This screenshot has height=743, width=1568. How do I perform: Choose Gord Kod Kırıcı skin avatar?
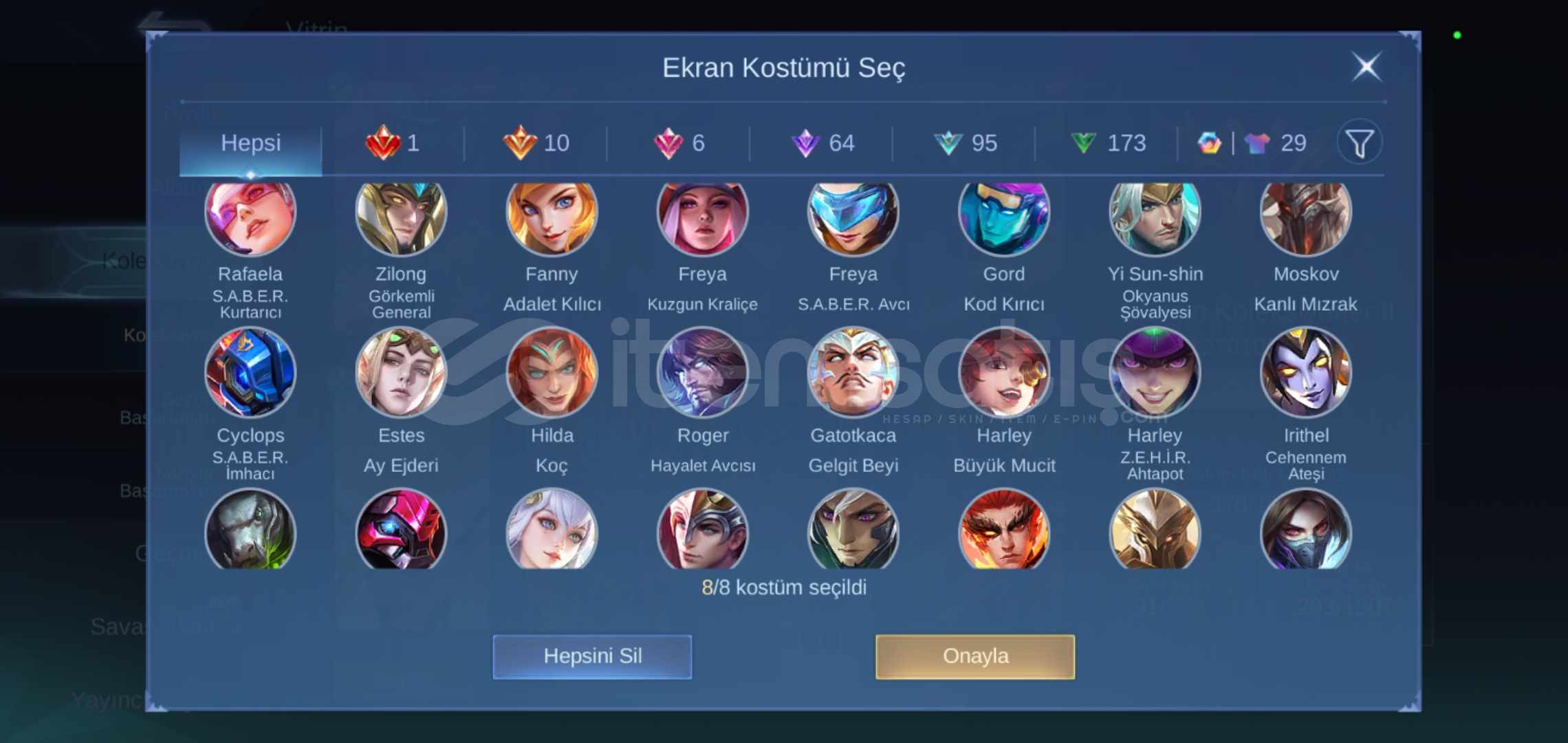[1003, 214]
